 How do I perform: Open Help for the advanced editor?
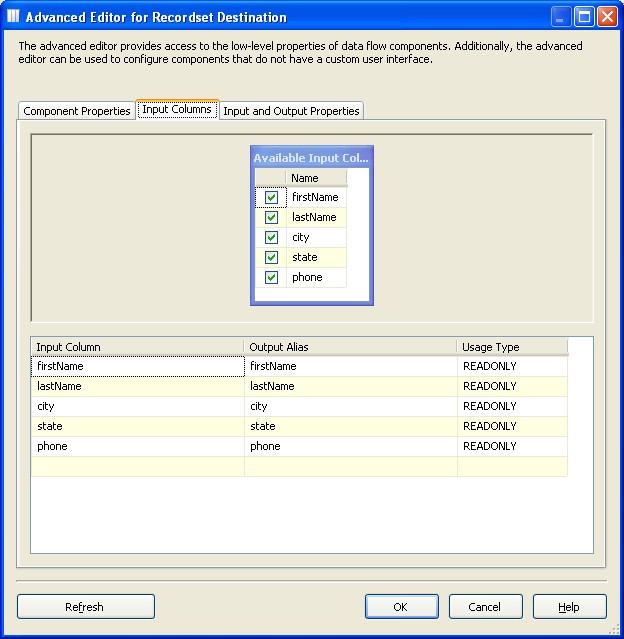pos(569,607)
